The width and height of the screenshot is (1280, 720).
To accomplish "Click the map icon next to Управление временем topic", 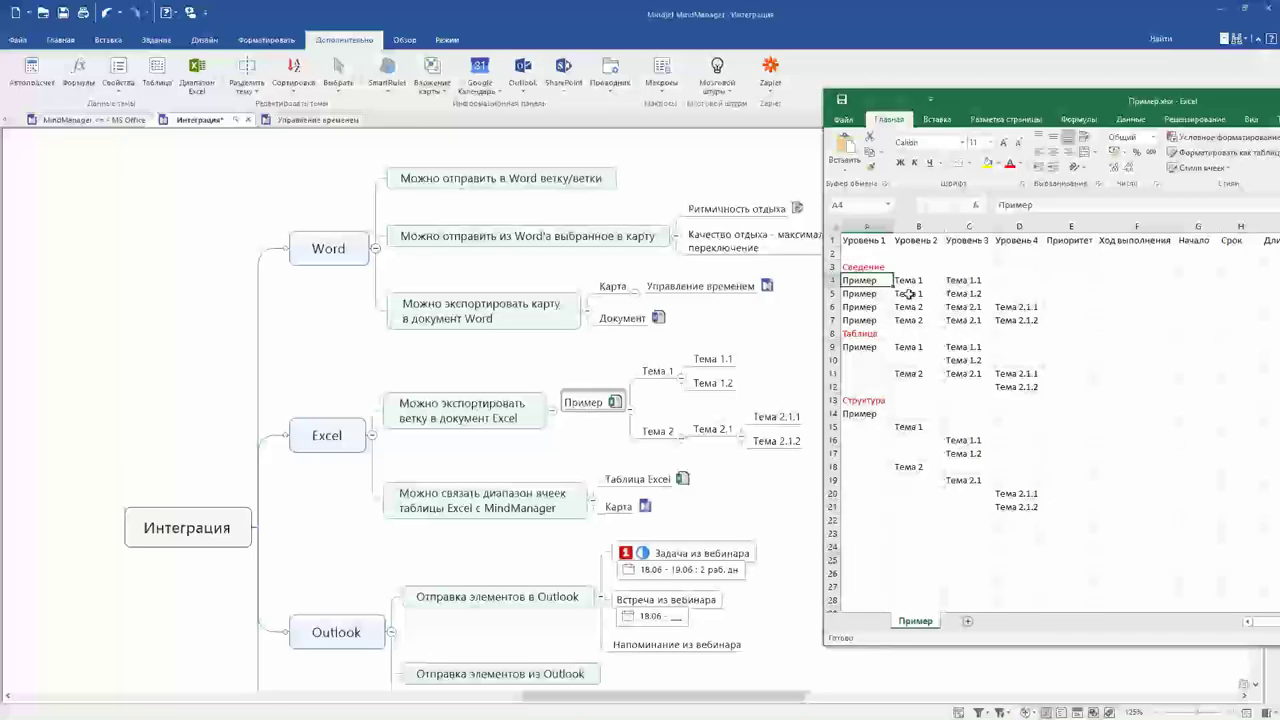I will tap(767, 285).
